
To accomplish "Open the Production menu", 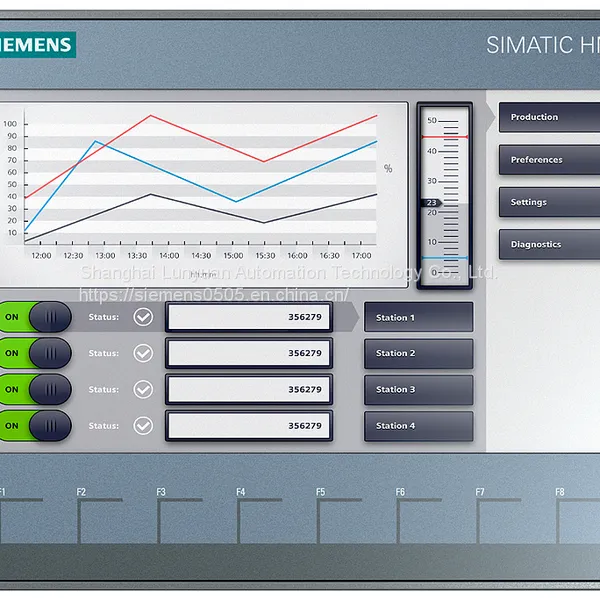I will pos(549,117).
